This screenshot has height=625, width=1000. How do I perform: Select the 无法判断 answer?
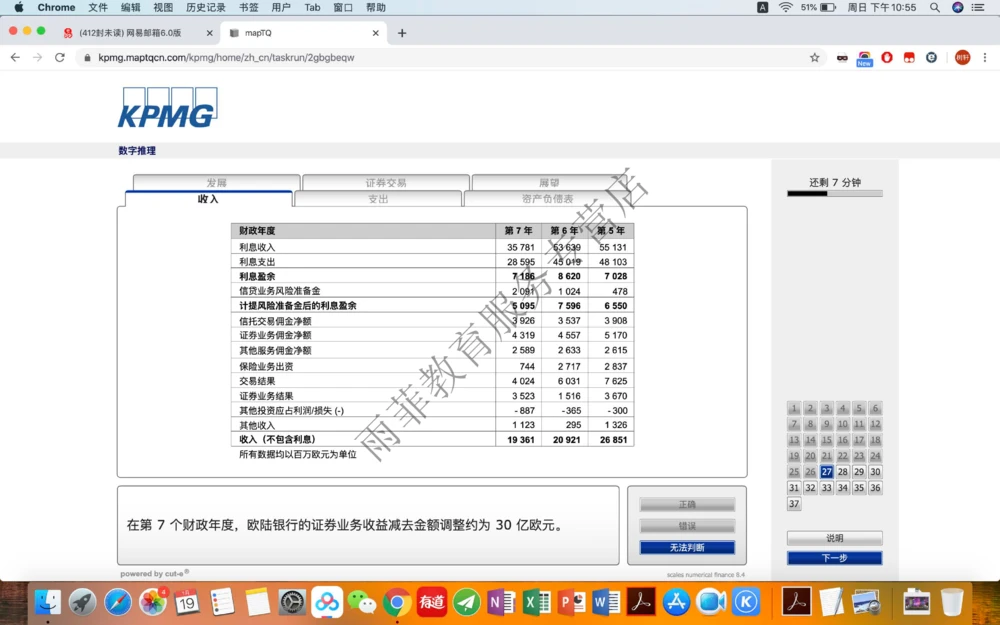pos(686,547)
